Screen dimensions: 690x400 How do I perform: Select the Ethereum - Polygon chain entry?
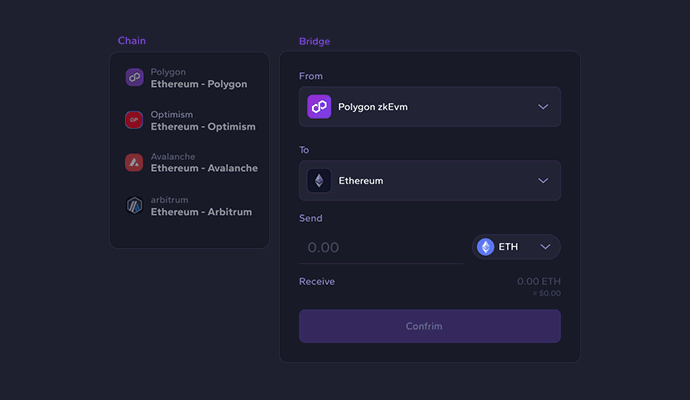pos(189,78)
